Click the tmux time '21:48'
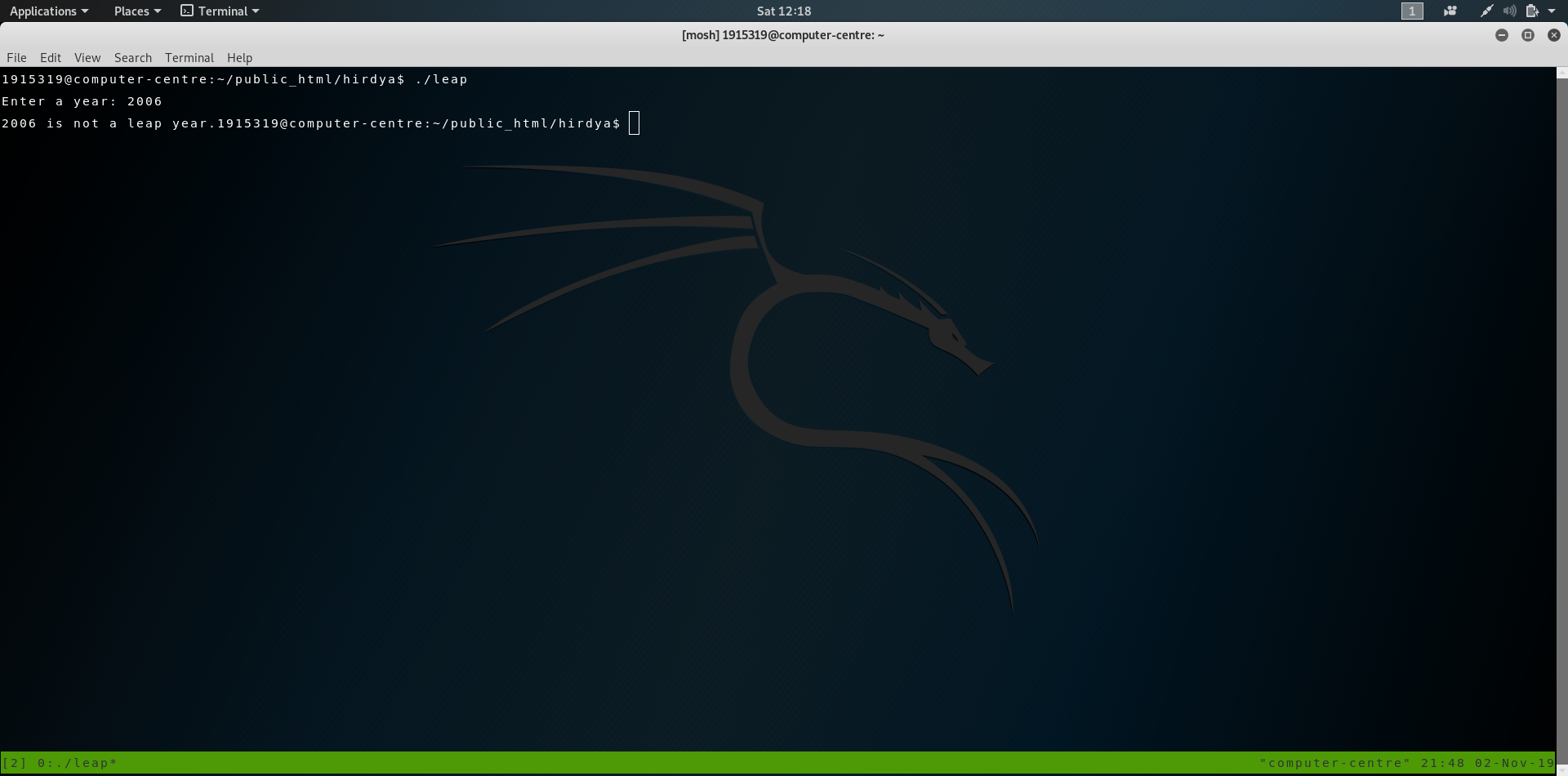Screen dimensions: 1568x776 coord(1443,763)
